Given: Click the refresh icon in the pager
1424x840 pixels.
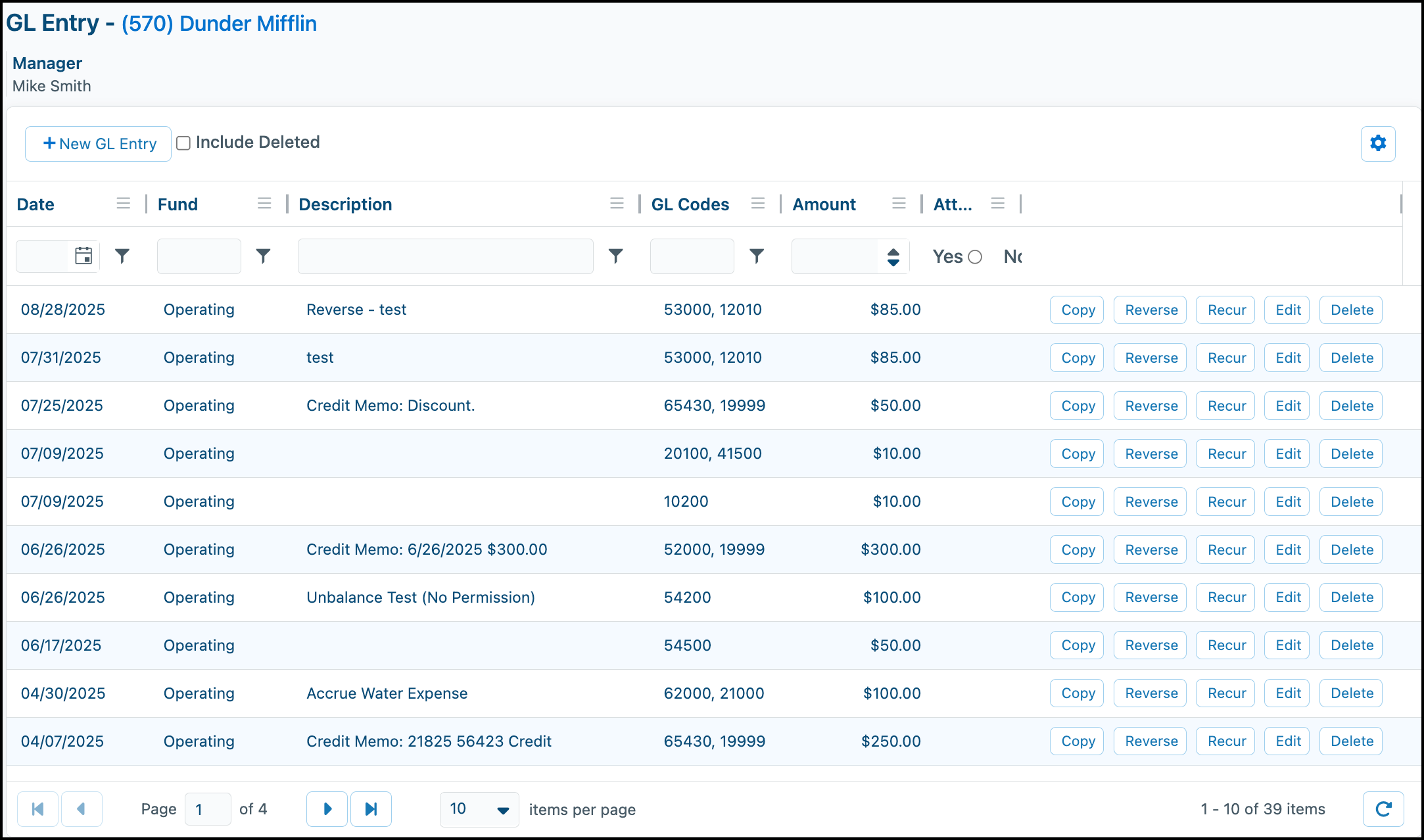Looking at the screenshot, I should 1383,808.
